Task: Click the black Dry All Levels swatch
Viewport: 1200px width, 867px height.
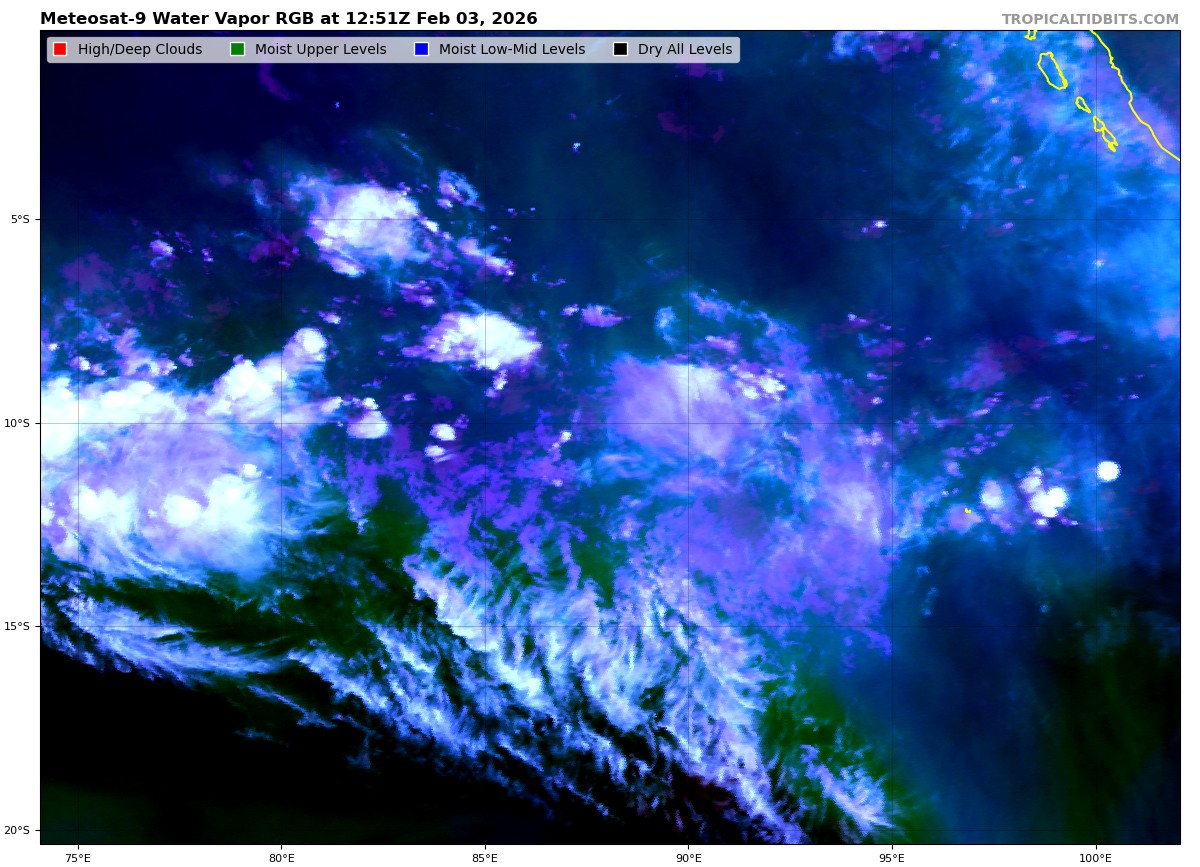Action: [620, 49]
